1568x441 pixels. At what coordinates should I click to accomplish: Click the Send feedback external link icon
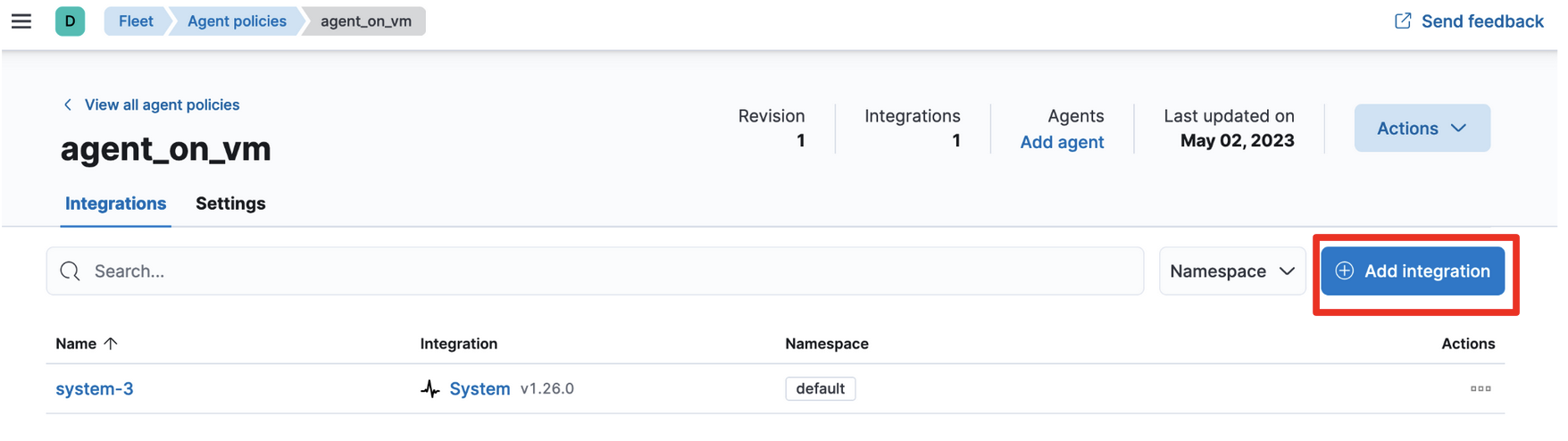point(1403,21)
